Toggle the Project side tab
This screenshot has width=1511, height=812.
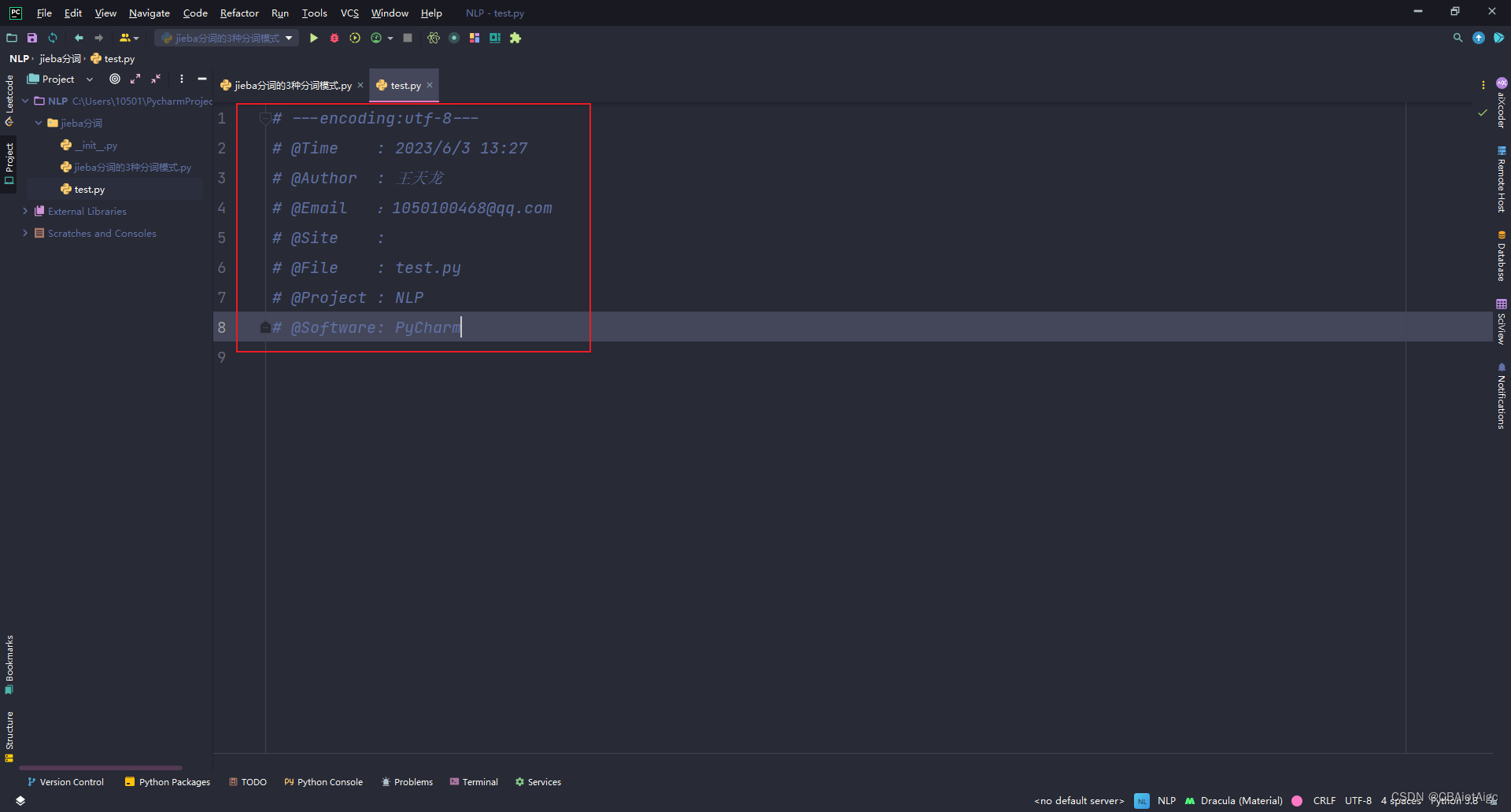pyautogui.click(x=9, y=164)
